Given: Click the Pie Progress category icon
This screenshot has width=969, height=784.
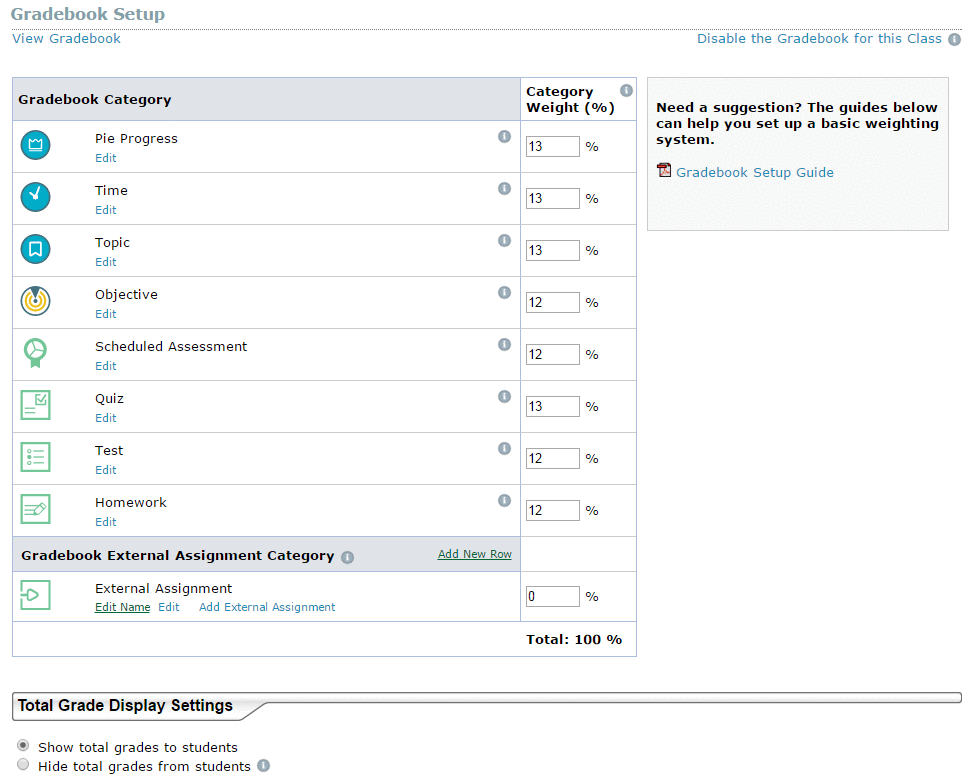Looking at the screenshot, I should point(35,145).
